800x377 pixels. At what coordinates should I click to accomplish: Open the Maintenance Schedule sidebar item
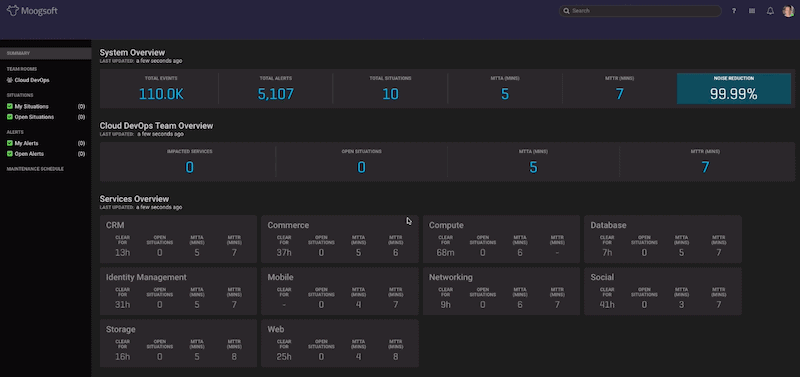(35, 169)
